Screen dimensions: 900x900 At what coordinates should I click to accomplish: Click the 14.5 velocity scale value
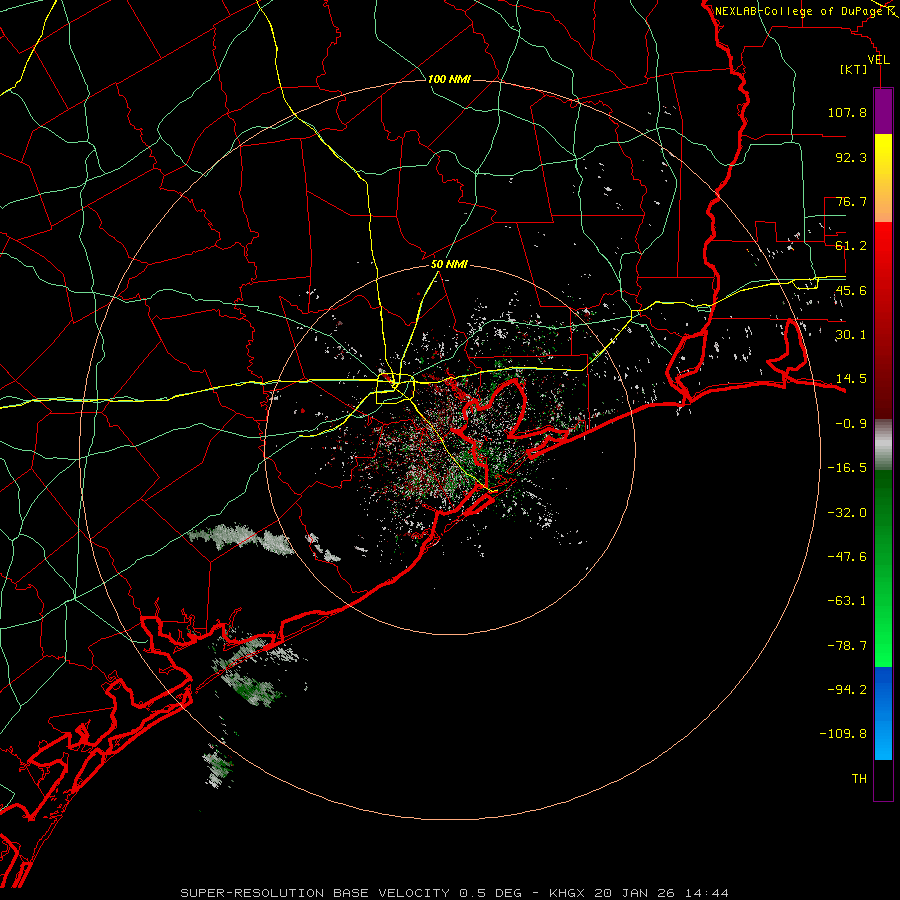851,379
